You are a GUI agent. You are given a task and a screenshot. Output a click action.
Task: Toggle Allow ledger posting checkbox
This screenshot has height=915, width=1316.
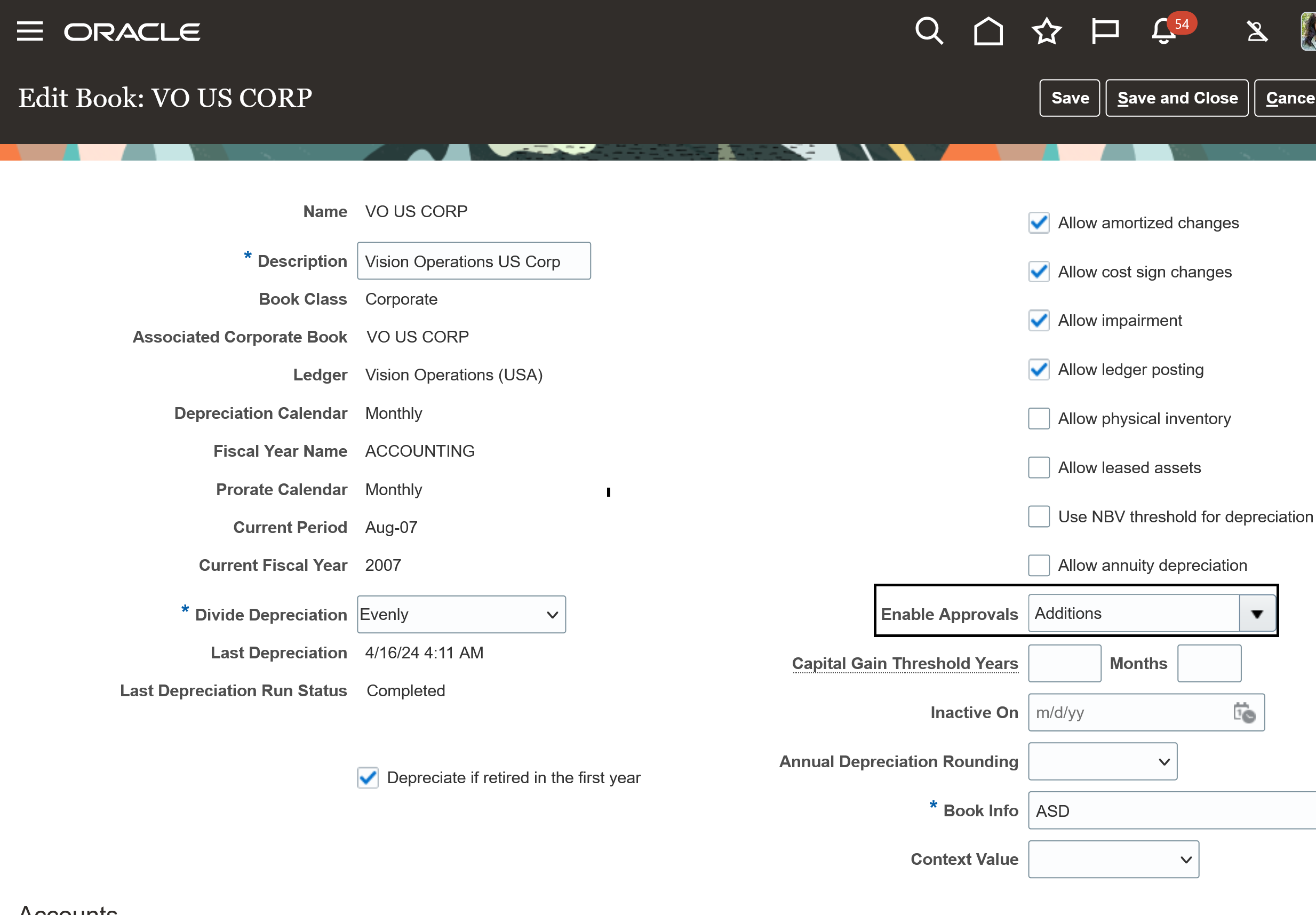pos(1039,370)
